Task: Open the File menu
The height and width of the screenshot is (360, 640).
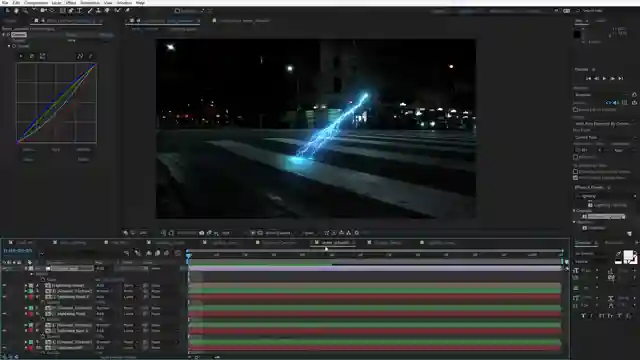Action: 5,2
